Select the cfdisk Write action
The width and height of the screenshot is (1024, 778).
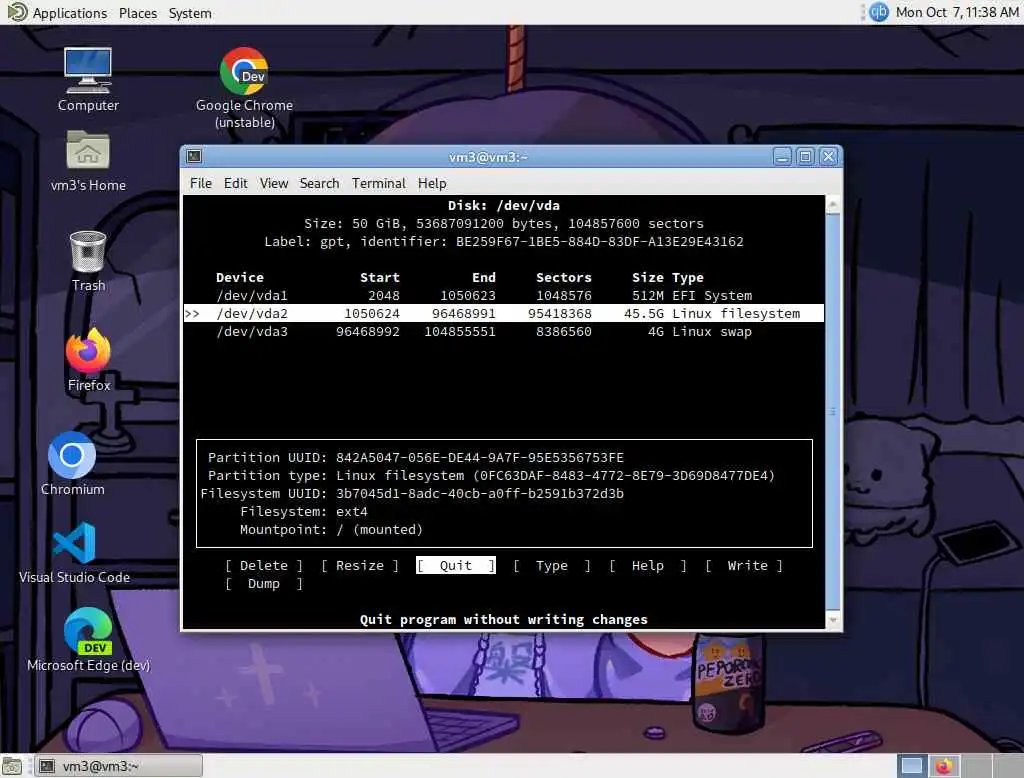744,566
